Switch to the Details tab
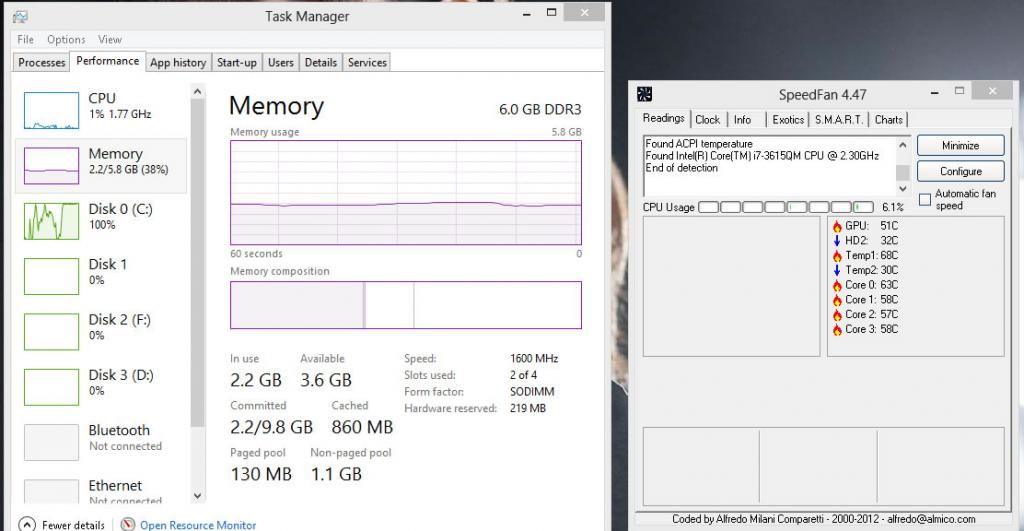 (x=321, y=62)
